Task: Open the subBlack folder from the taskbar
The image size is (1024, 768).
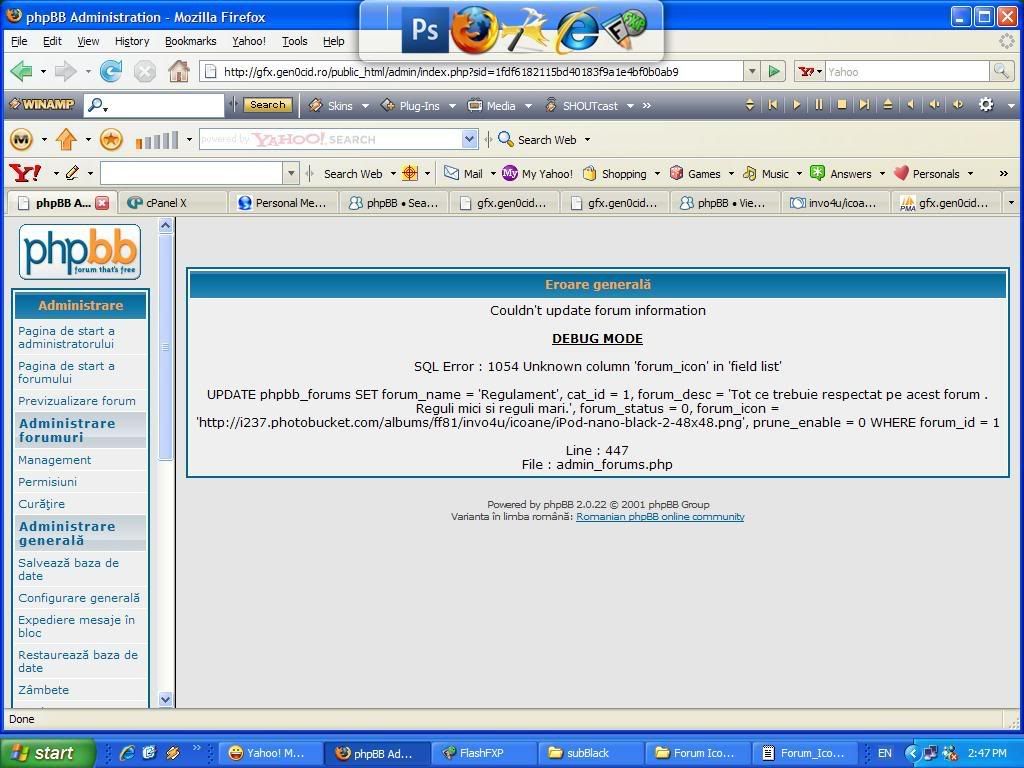Action: 590,753
